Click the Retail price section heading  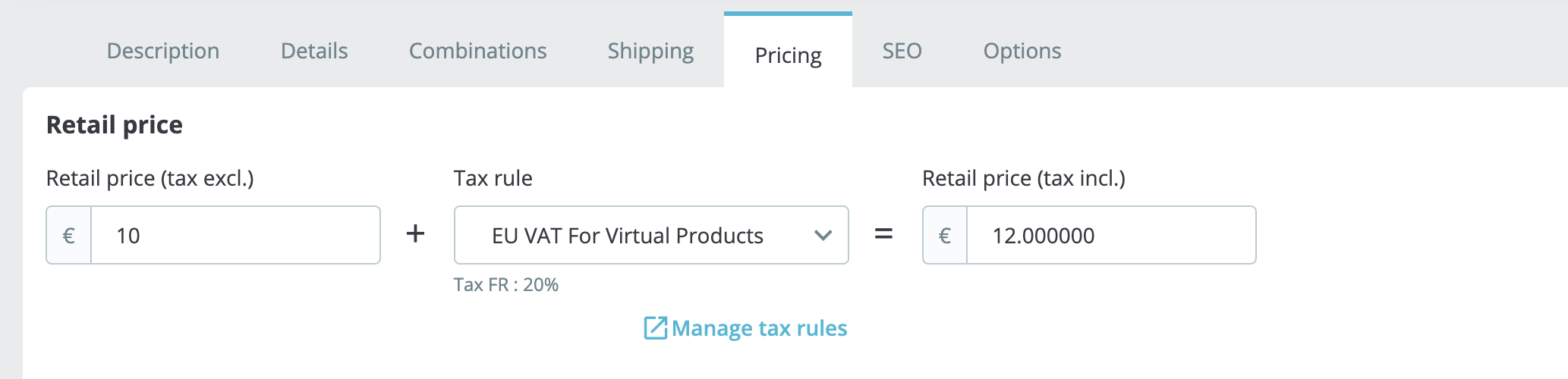click(x=115, y=125)
